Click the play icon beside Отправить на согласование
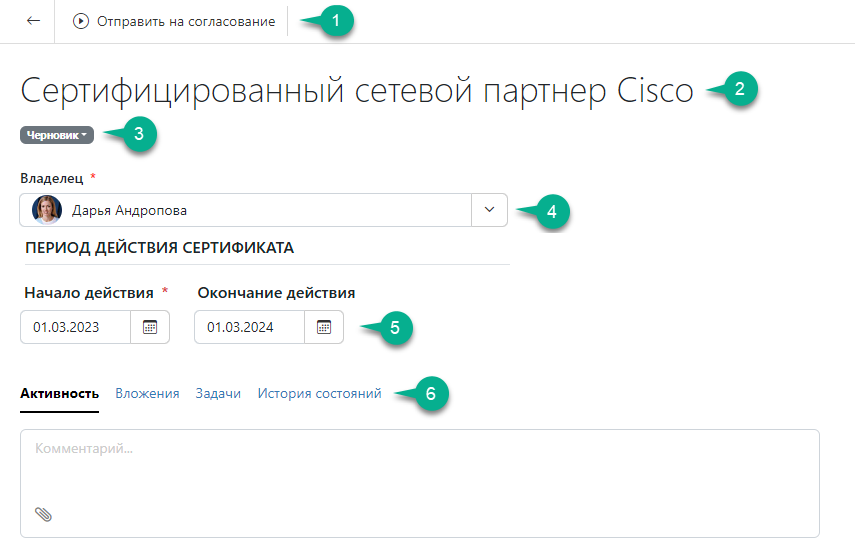855x550 pixels. pyautogui.click(x=81, y=21)
